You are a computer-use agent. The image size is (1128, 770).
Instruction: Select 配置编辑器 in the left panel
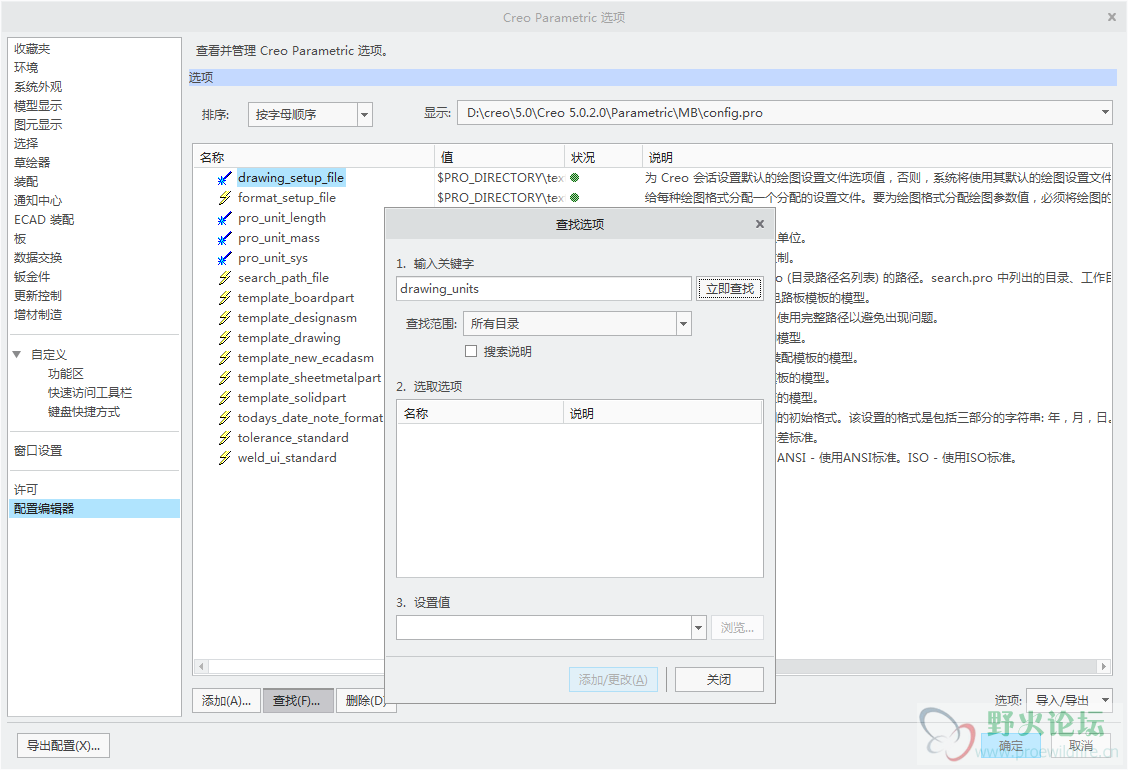94,509
